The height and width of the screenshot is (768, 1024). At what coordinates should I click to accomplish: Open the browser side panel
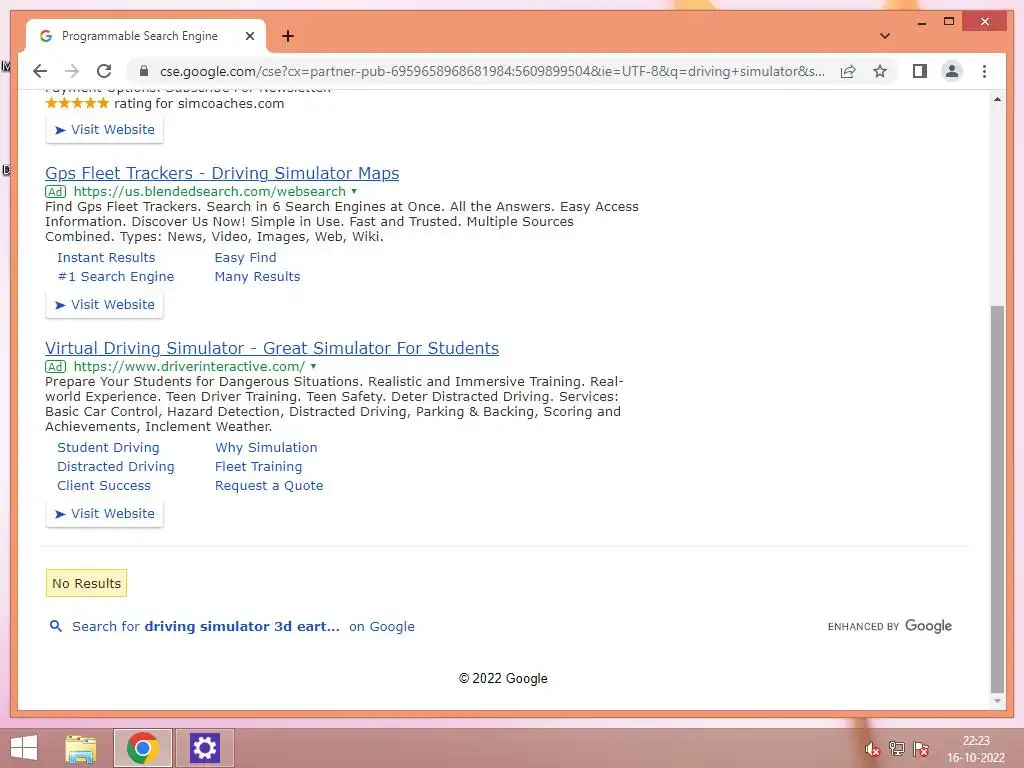point(920,71)
